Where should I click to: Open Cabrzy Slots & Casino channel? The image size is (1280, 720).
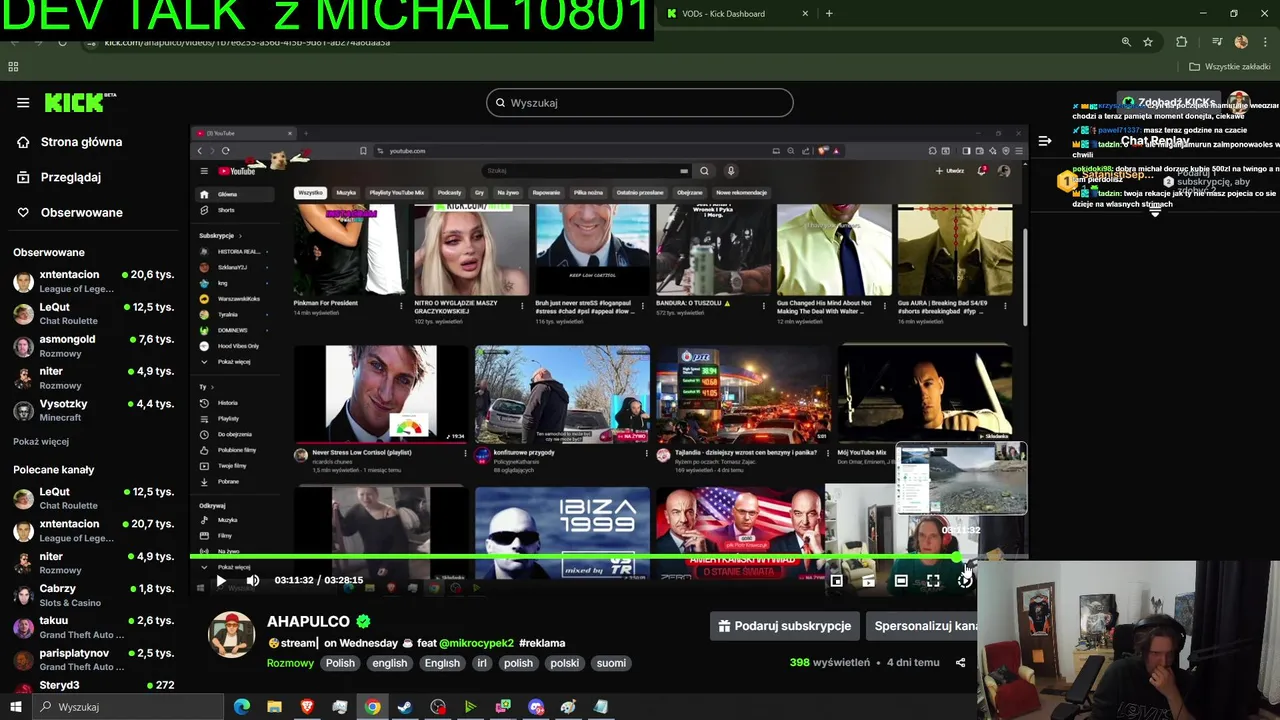pos(93,595)
